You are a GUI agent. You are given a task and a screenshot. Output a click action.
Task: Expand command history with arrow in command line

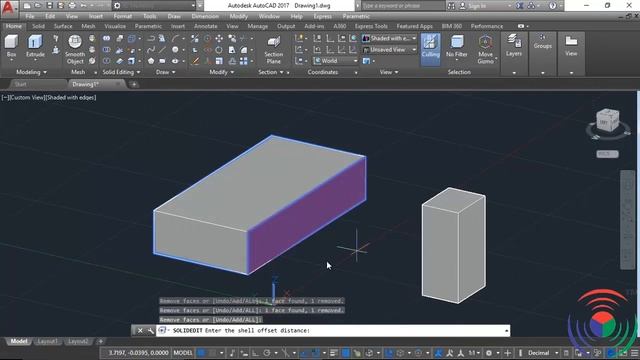tap(507, 331)
